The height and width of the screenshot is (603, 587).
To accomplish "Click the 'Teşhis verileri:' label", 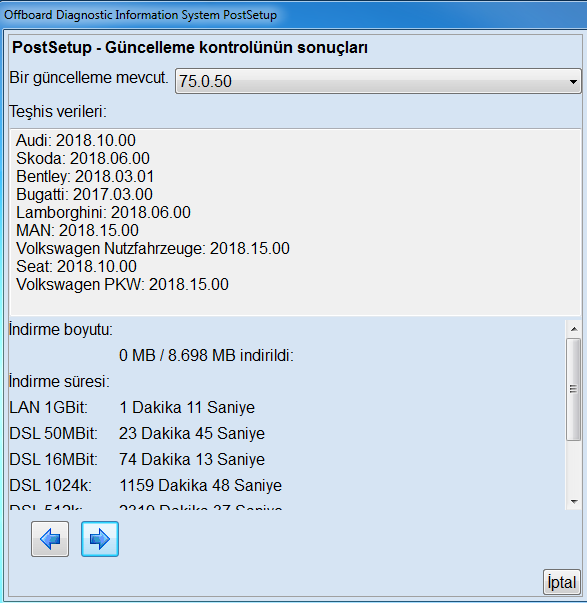I will (x=58, y=112).
